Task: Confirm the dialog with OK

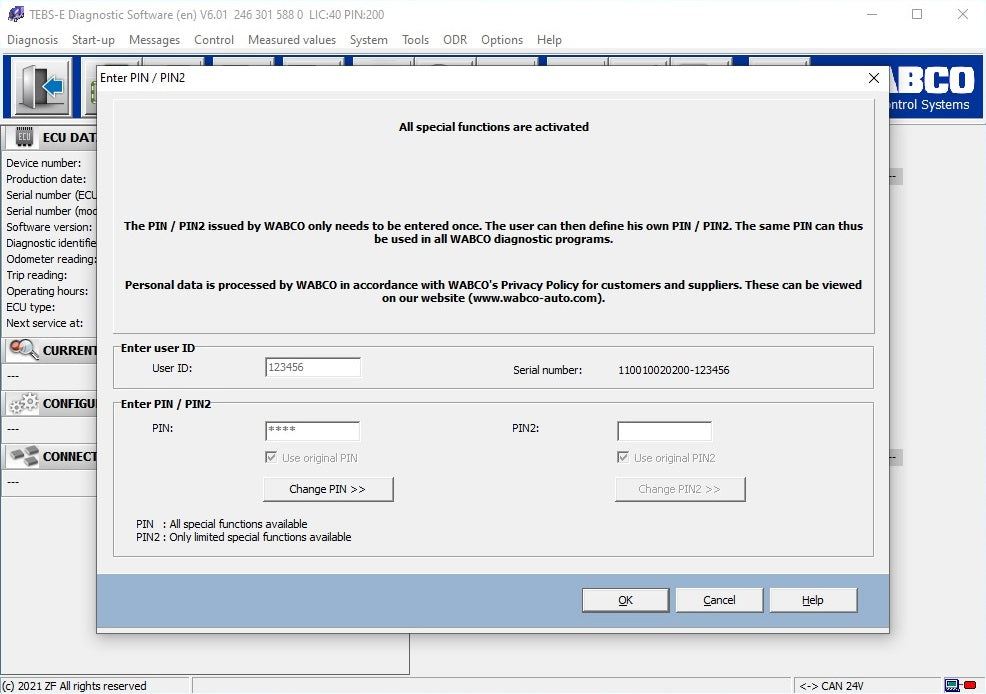Action: point(625,600)
